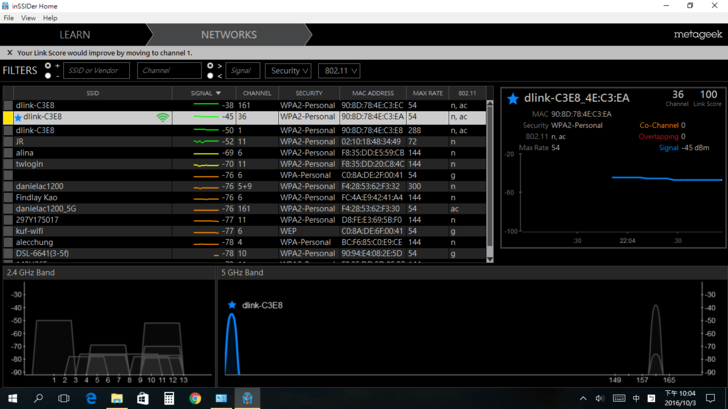Open the Security filter dropdown
This screenshot has width=728, height=409.
click(288, 71)
